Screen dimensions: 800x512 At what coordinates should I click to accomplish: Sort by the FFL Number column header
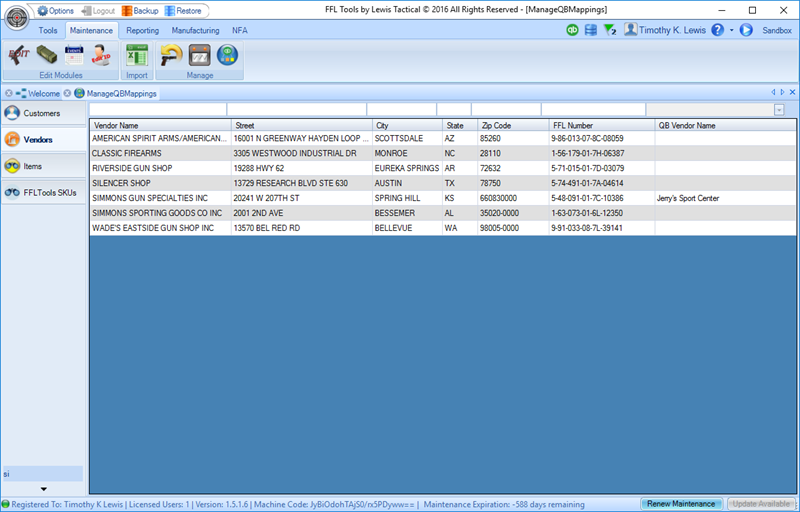[602, 125]
